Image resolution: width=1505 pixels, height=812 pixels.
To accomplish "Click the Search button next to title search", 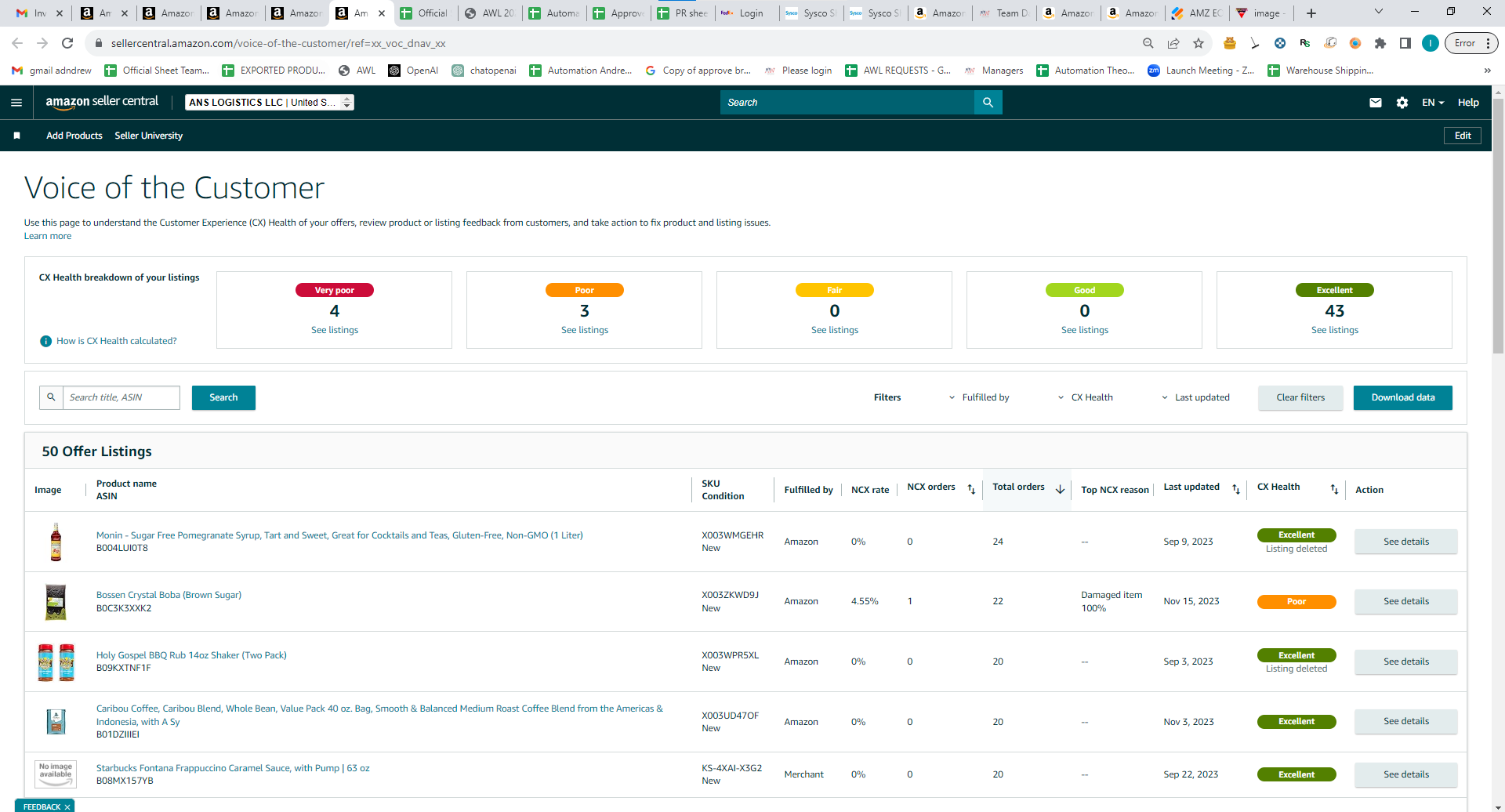I will [x=223, y=397].
